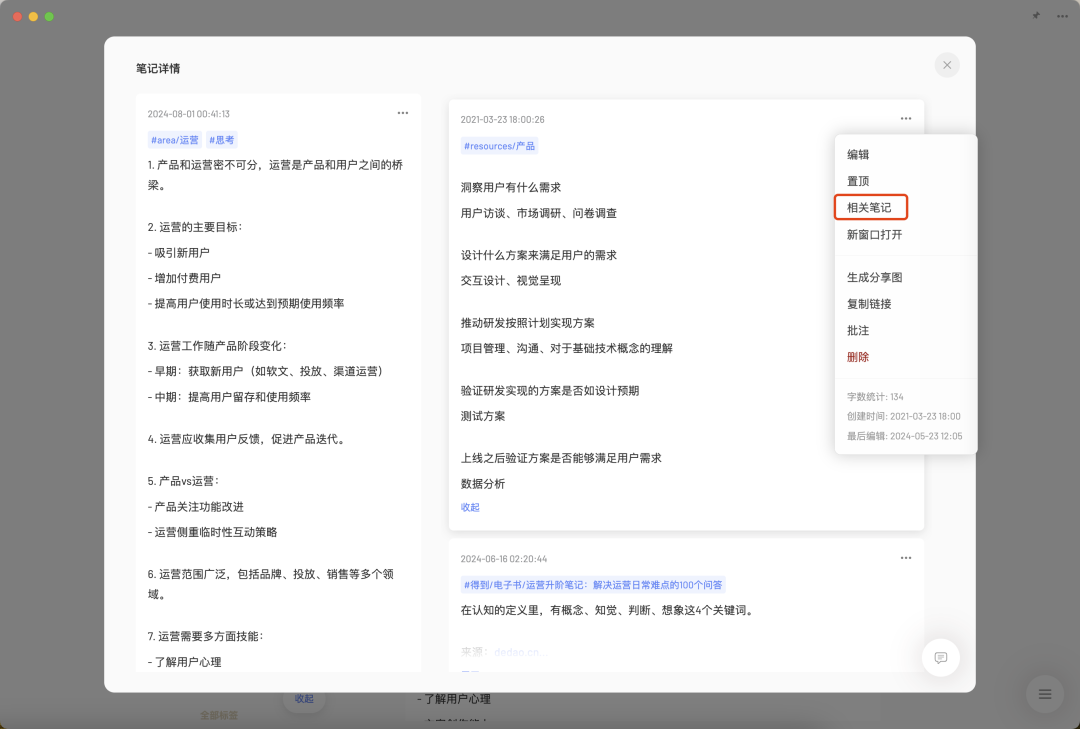This screenshot has width=1080, height=729.
Task: Click the line 用户访谈、市场调研、问卷调查
Action: click(x=539, y=214)
